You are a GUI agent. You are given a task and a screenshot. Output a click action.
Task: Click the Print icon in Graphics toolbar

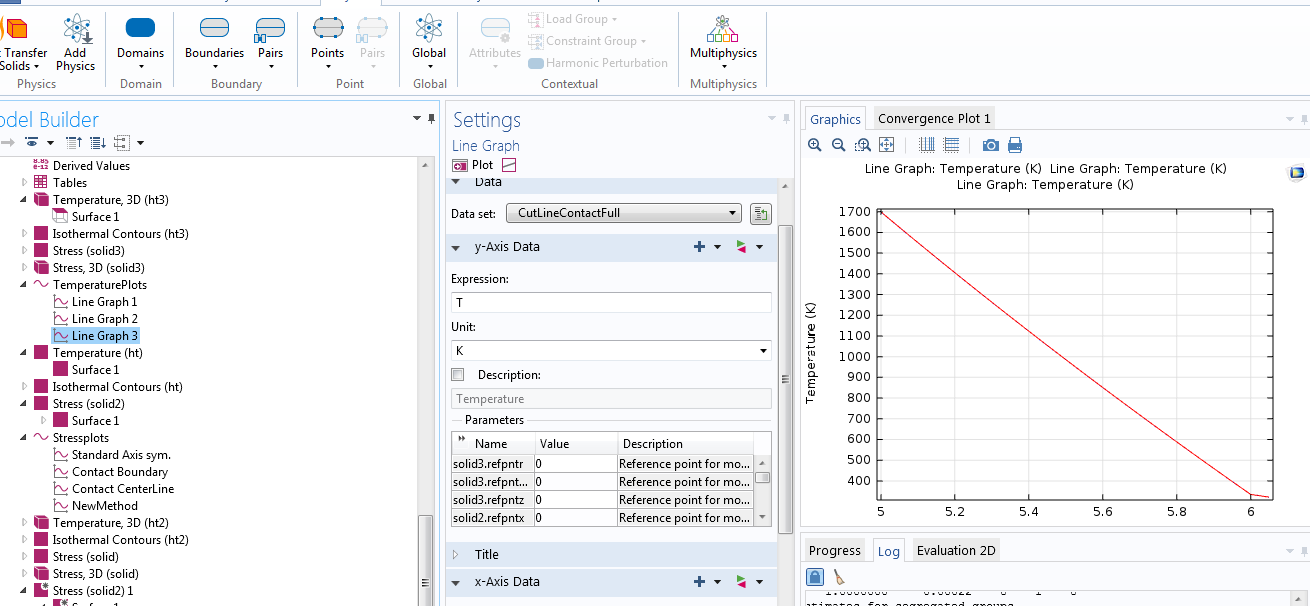(1015, 145)
